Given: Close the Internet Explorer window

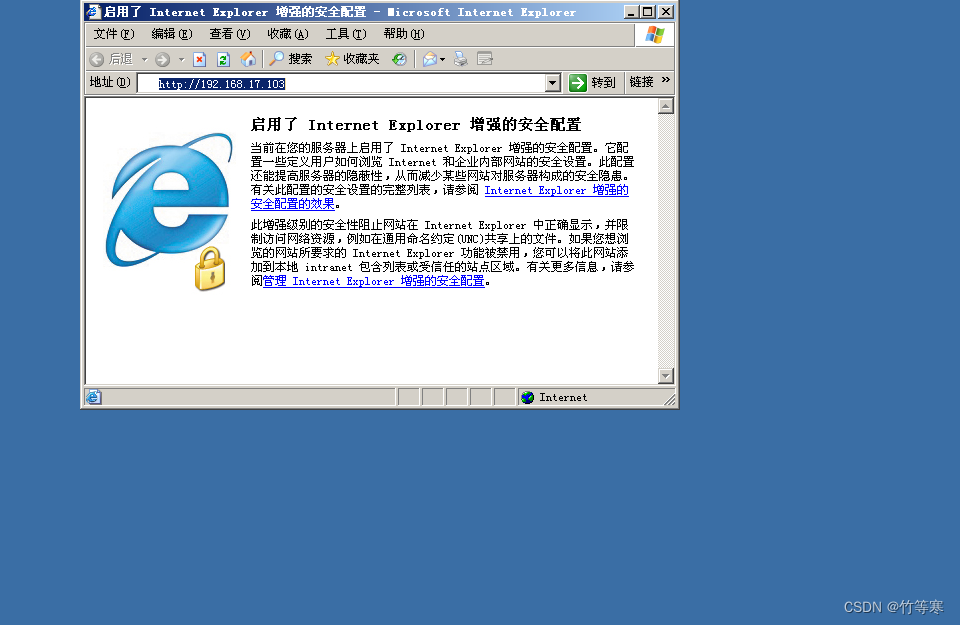Looking at the screenshot, I should click(x=666, y=12).
